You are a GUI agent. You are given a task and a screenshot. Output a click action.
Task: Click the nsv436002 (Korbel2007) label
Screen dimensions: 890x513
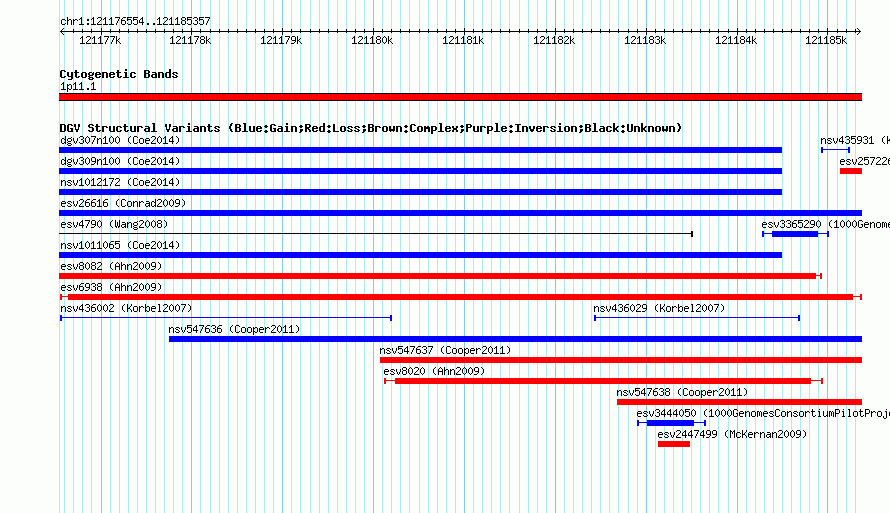[126, 308]
